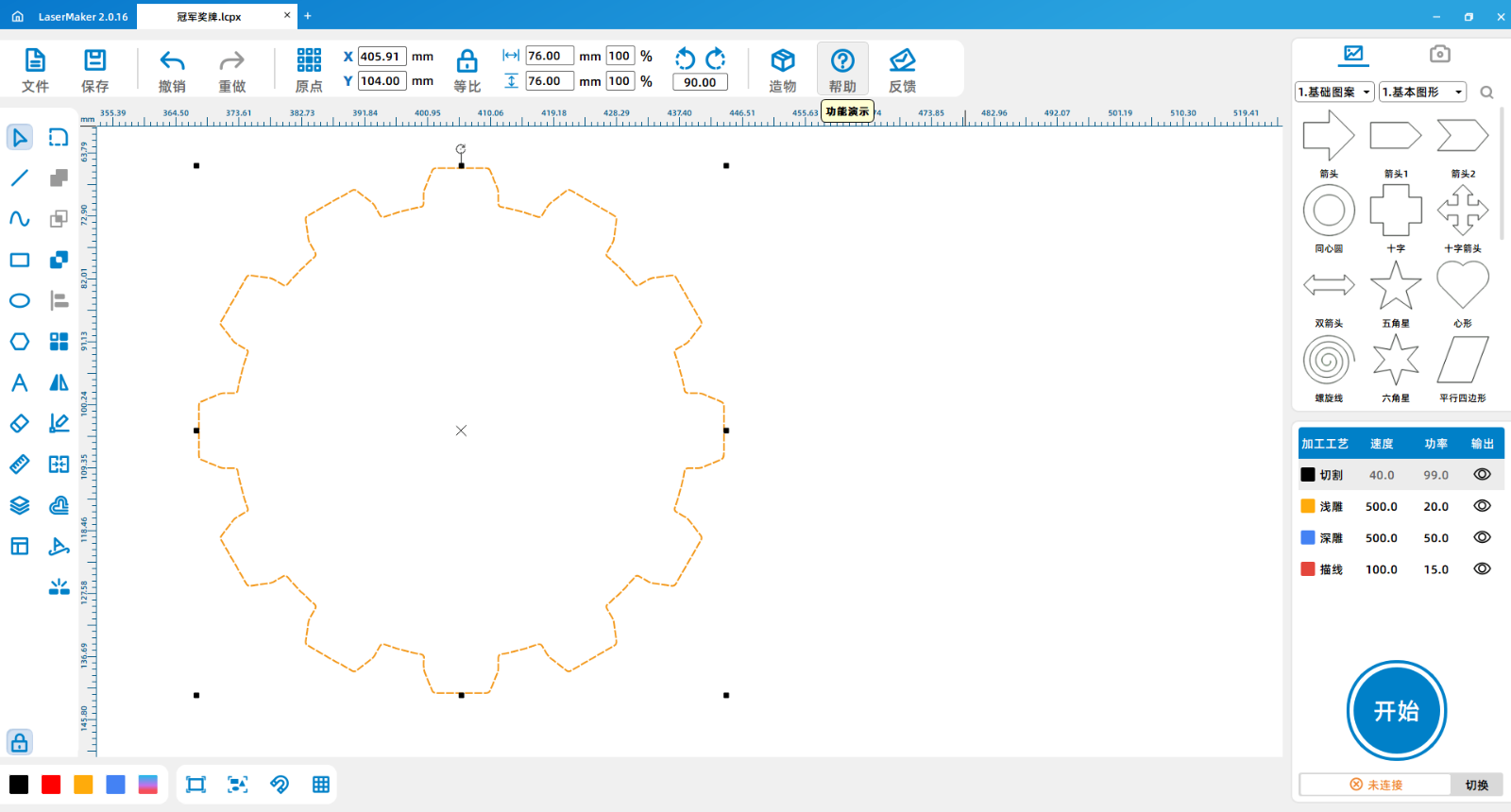Click the 切换 switch button

pos(1476,786)
